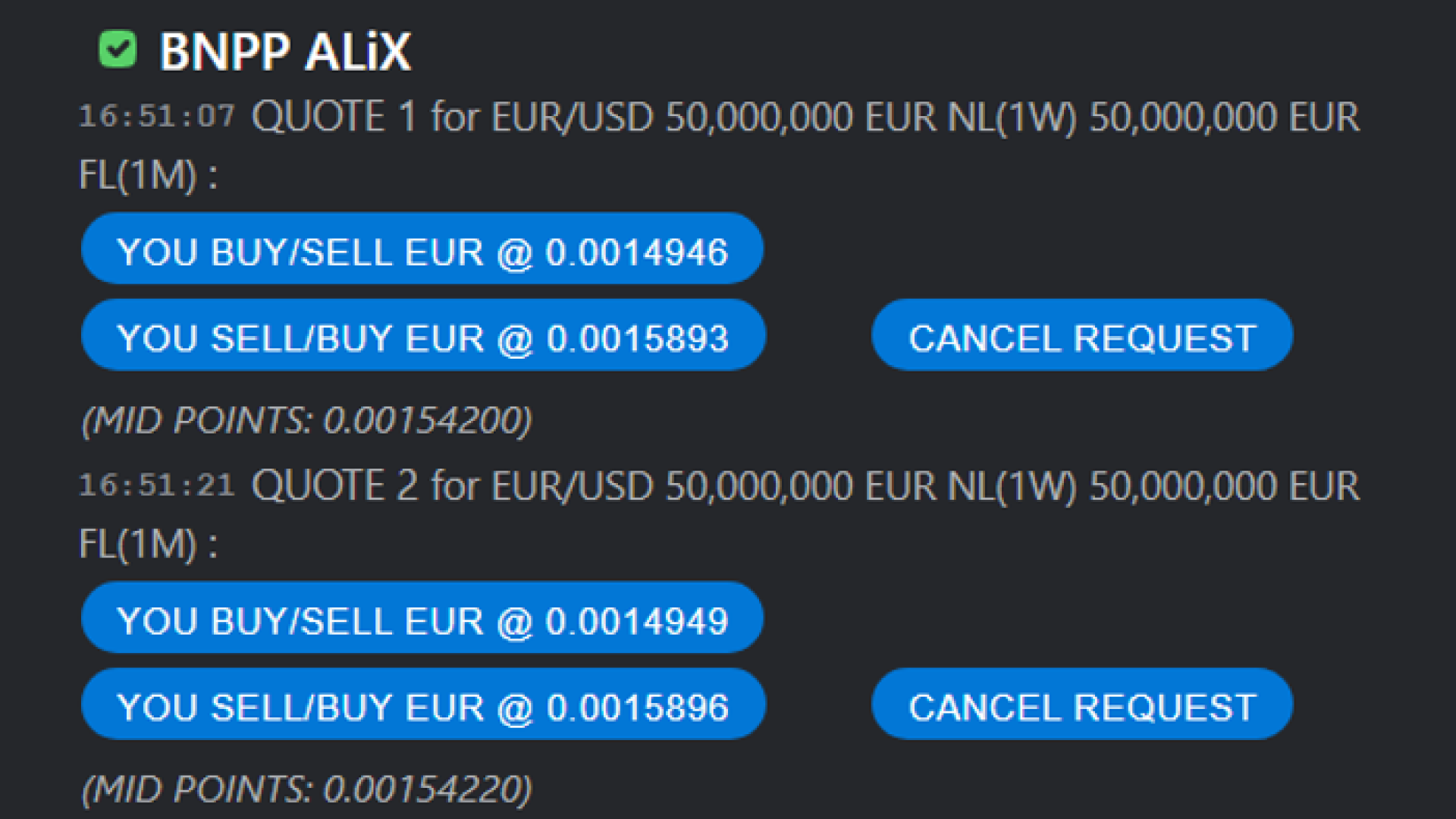The image size is (1456, 819).
Task: Click the EUR/USD pair in Quote 2
Action: 573,485
